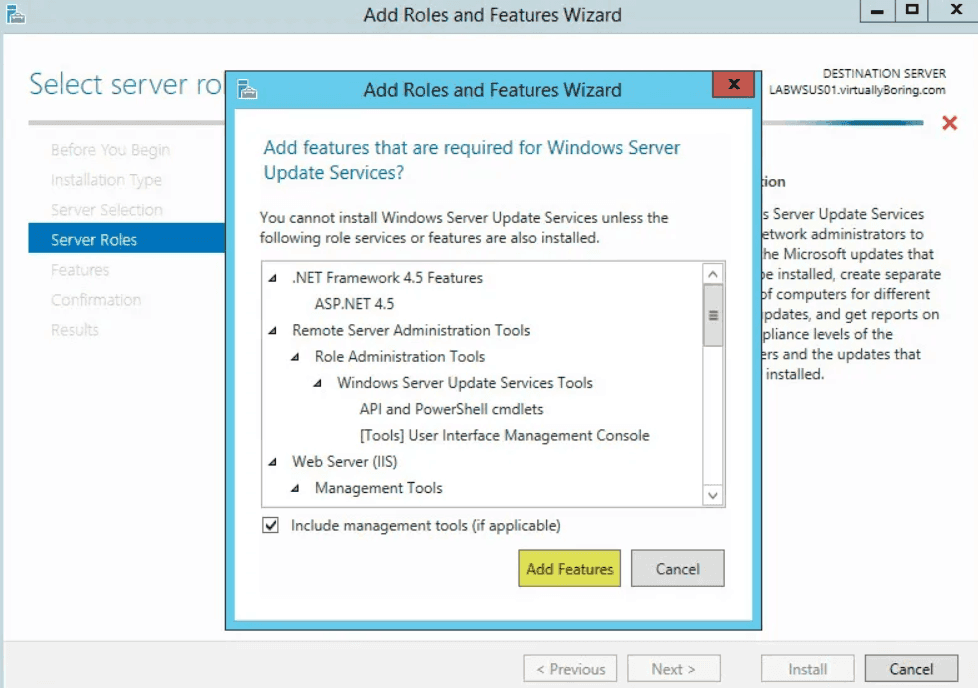Click the features list scrollbar thumb
This screenshot has width=978, height=689.
point(713,316)
